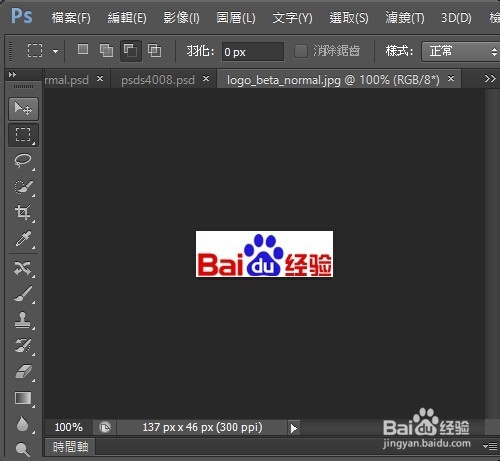
Task: Open the 編輯(E) menu
Action: 127,17
